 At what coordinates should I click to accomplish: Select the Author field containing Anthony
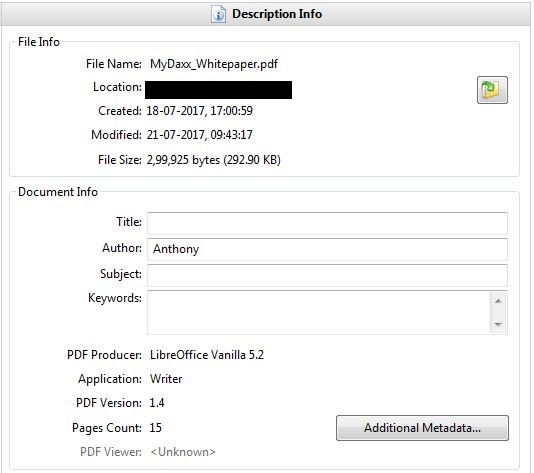tap(327, 249)
